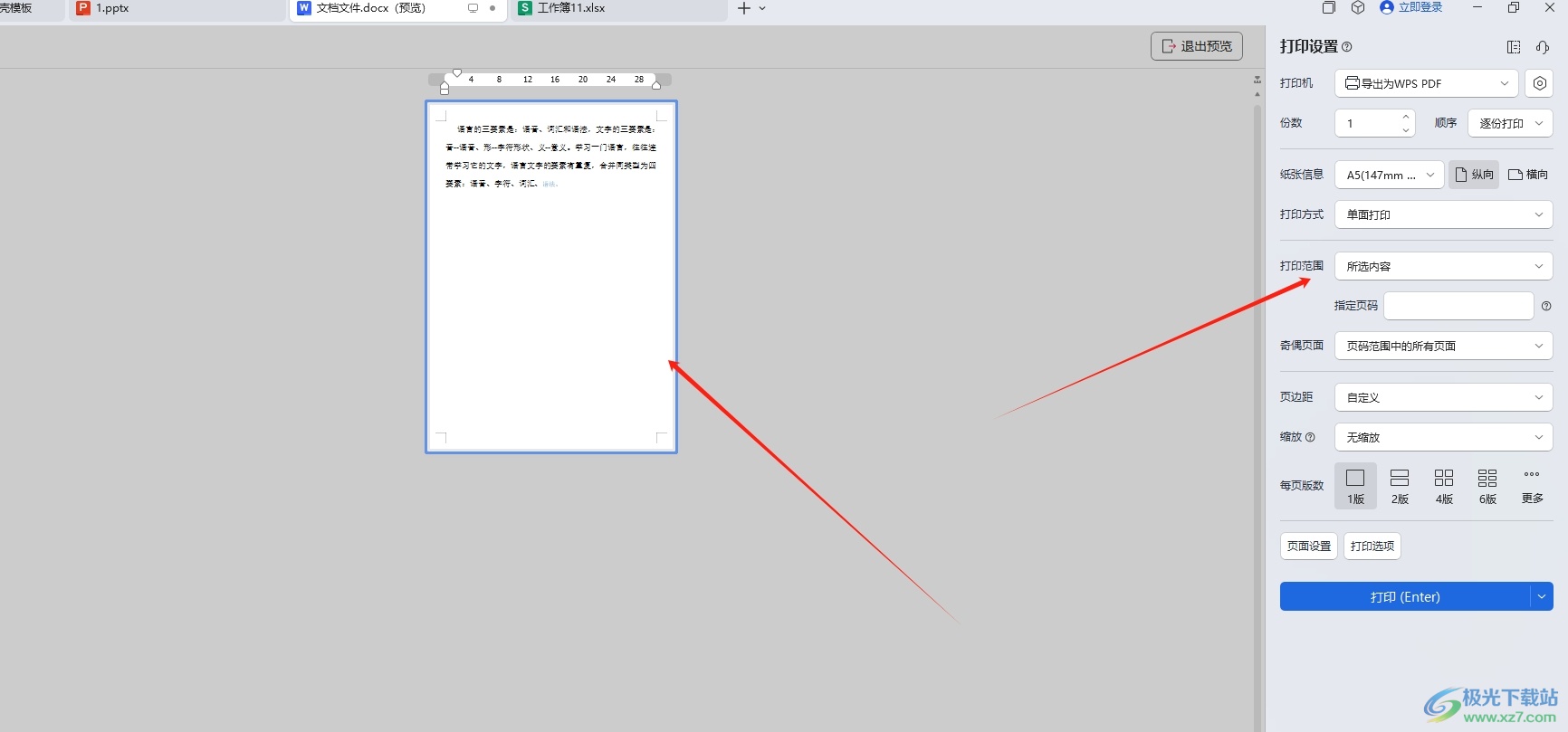Toggle the print panel layout icon
1568x732 pixels.
(1514, 47)
